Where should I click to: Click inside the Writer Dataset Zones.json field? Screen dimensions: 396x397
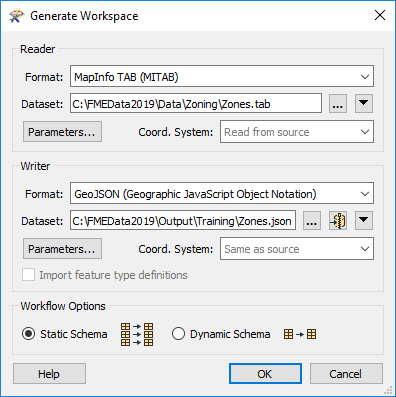[x=183, y=220]
